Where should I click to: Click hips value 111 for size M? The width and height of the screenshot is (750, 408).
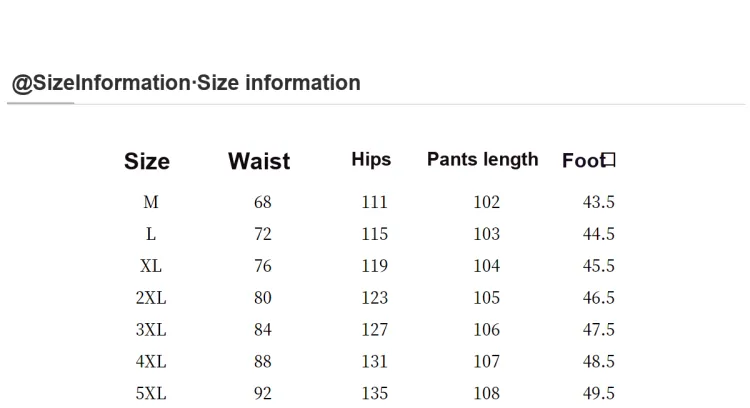(375, 202)
